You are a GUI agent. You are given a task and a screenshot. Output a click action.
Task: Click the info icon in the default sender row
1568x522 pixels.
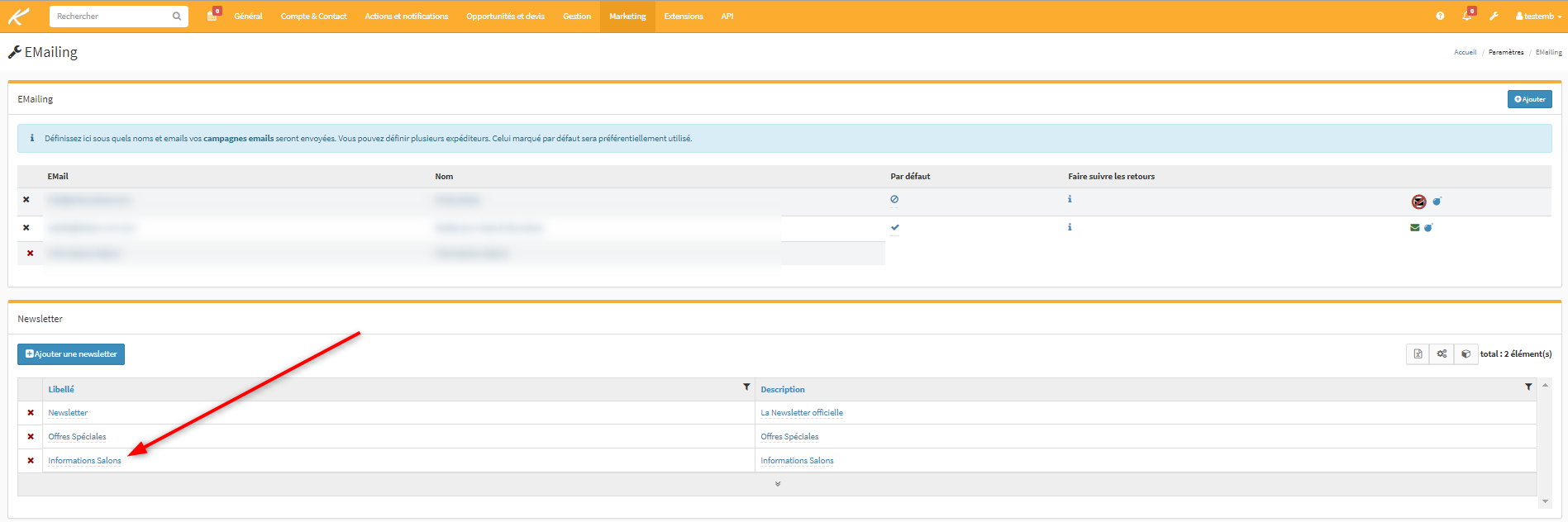pos(1070,227)
